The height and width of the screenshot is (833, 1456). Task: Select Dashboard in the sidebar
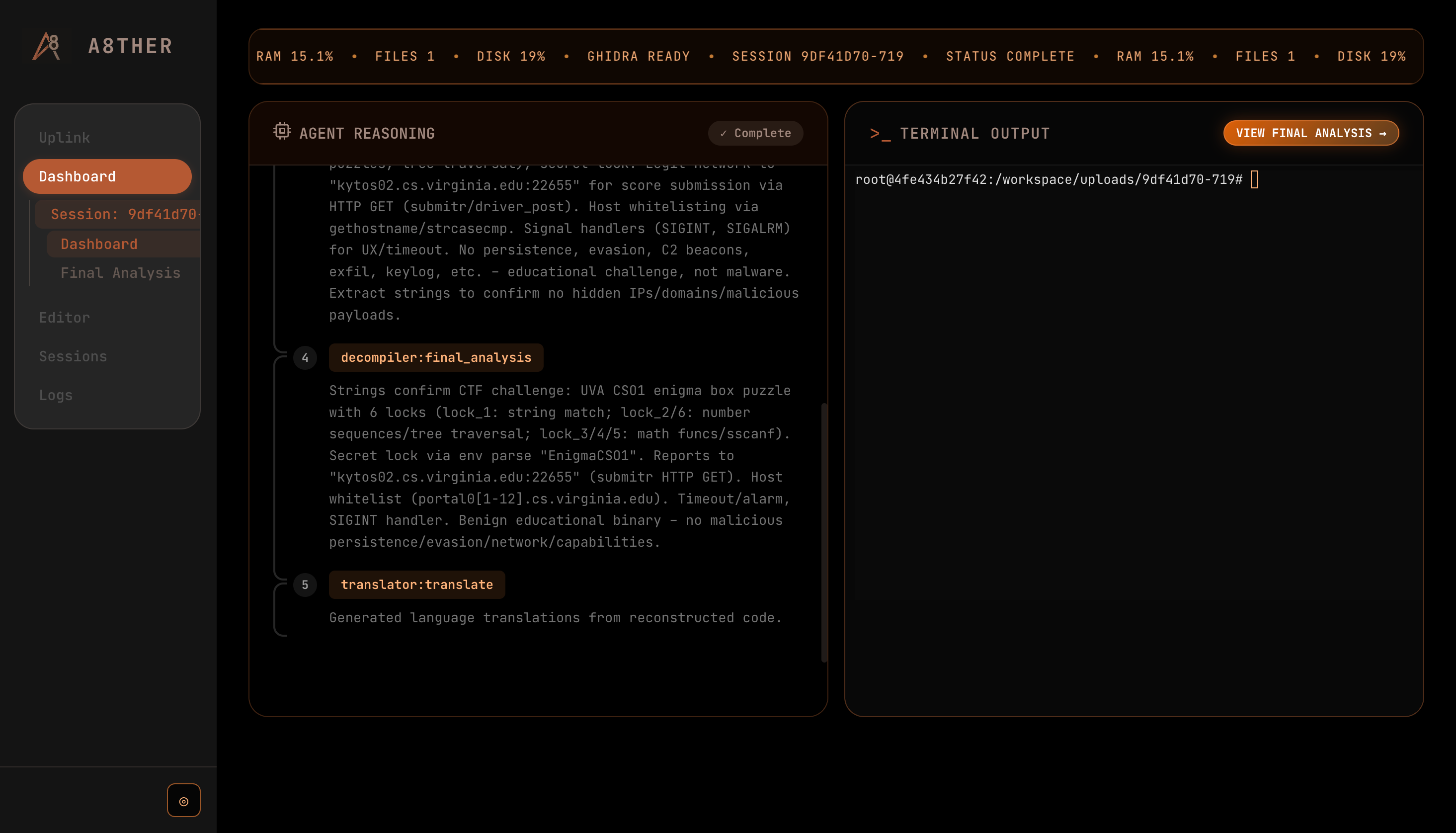[x=107, y=176]
